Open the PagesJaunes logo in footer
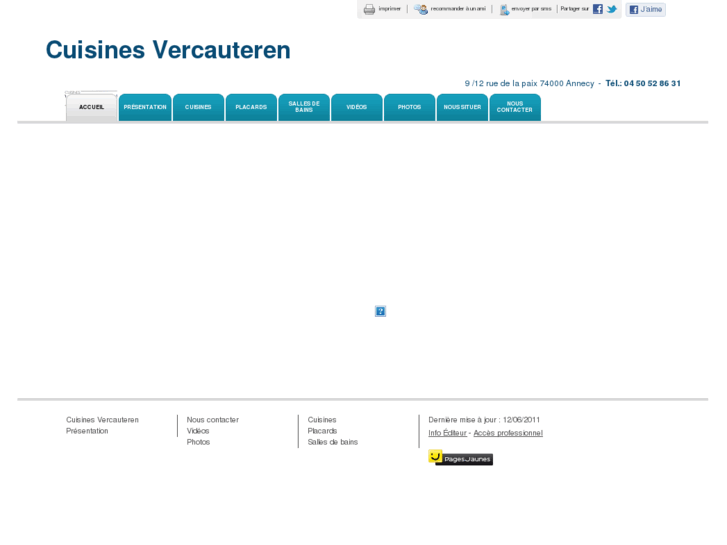Image resolution: width=727 pixels, height=545 pixels. click(x=460, y=458)
